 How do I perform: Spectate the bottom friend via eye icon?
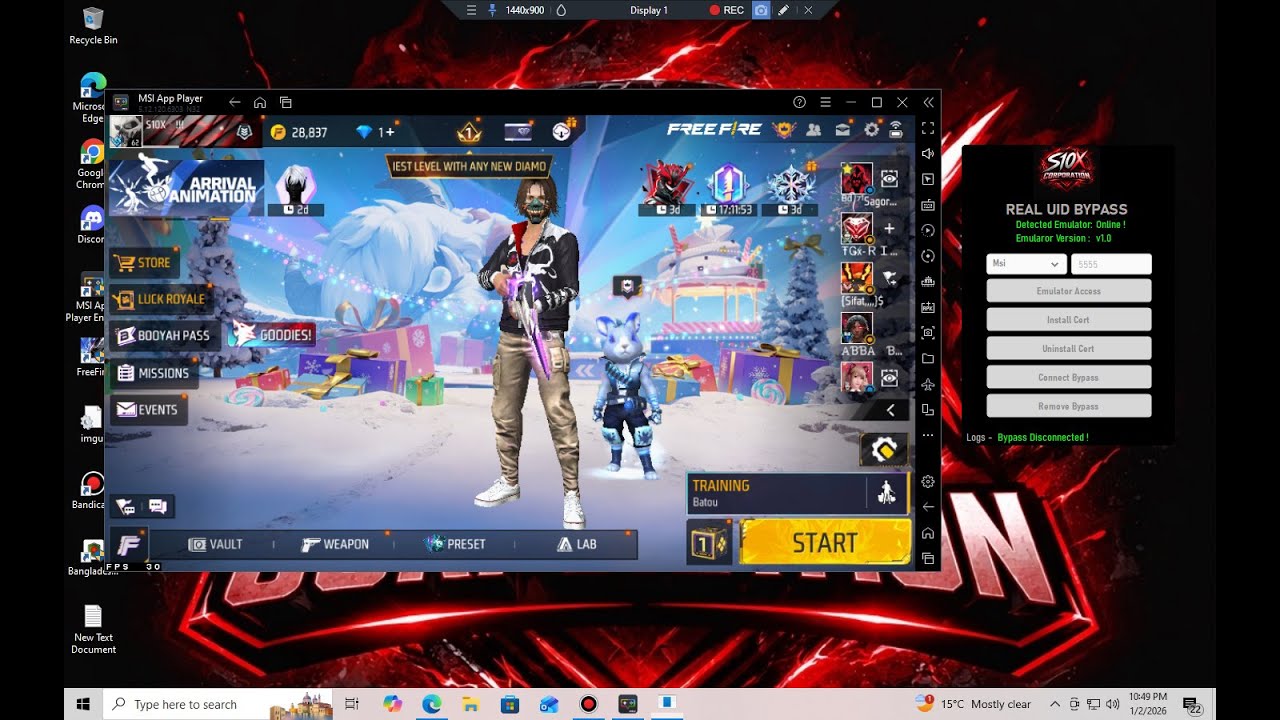pyautogui.click(x=889, y=379)
